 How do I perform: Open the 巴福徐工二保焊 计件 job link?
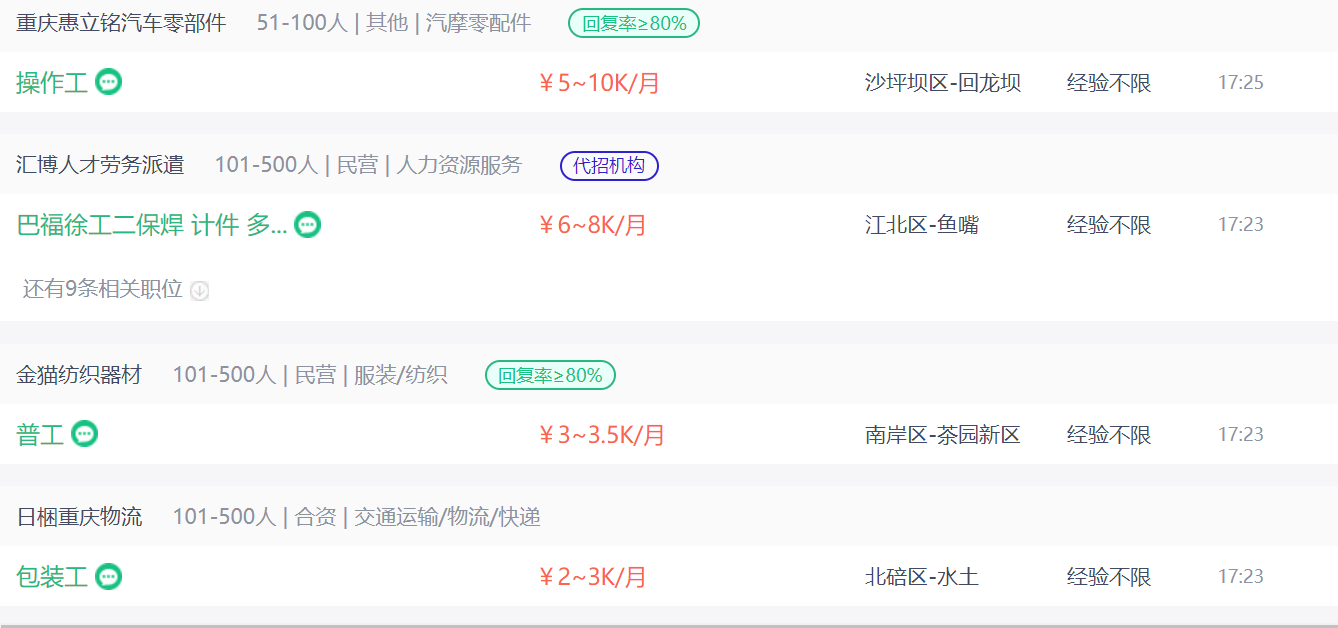coord(152,225)
